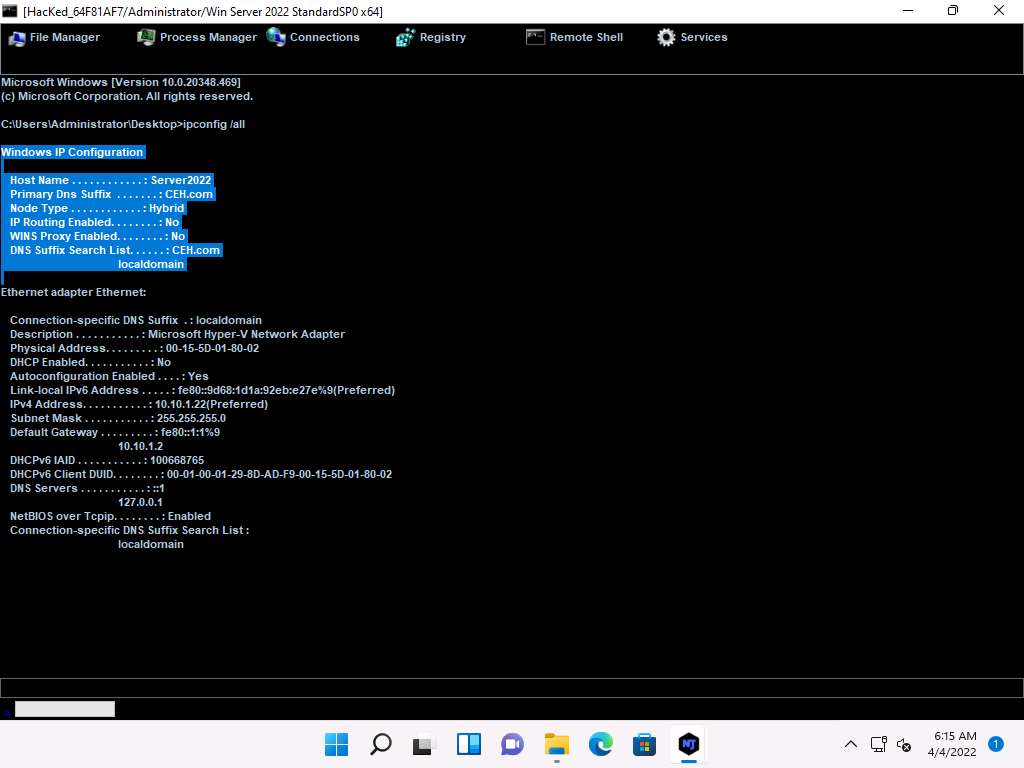Image resolution: width=1024 pixels, height=768 pixels.
Task: Switch to Remote Shell
Action: pyautogui.click(x=575, y=37)
